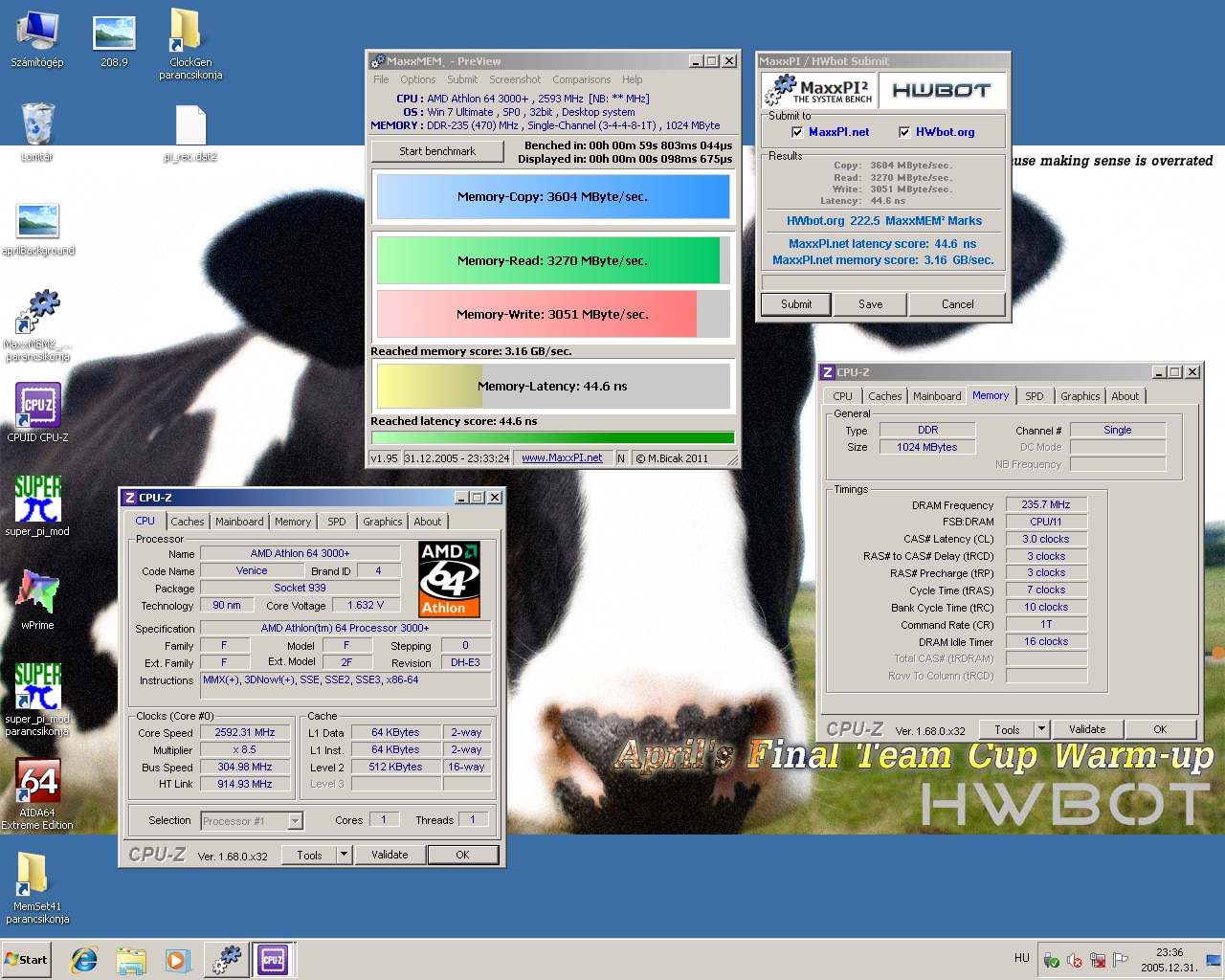Open the Lomtár recycle bin icon

(37, 132)
